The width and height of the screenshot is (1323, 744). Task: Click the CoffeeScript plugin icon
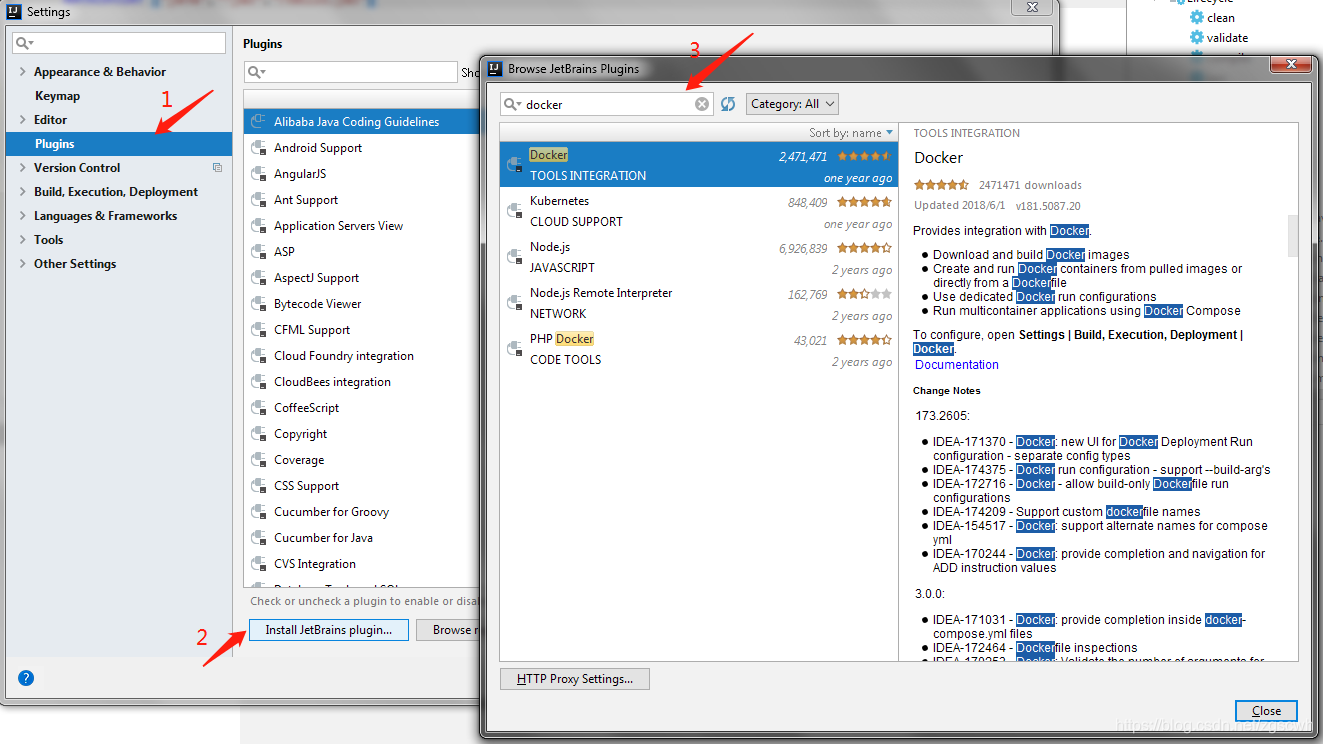coord(258,408)
